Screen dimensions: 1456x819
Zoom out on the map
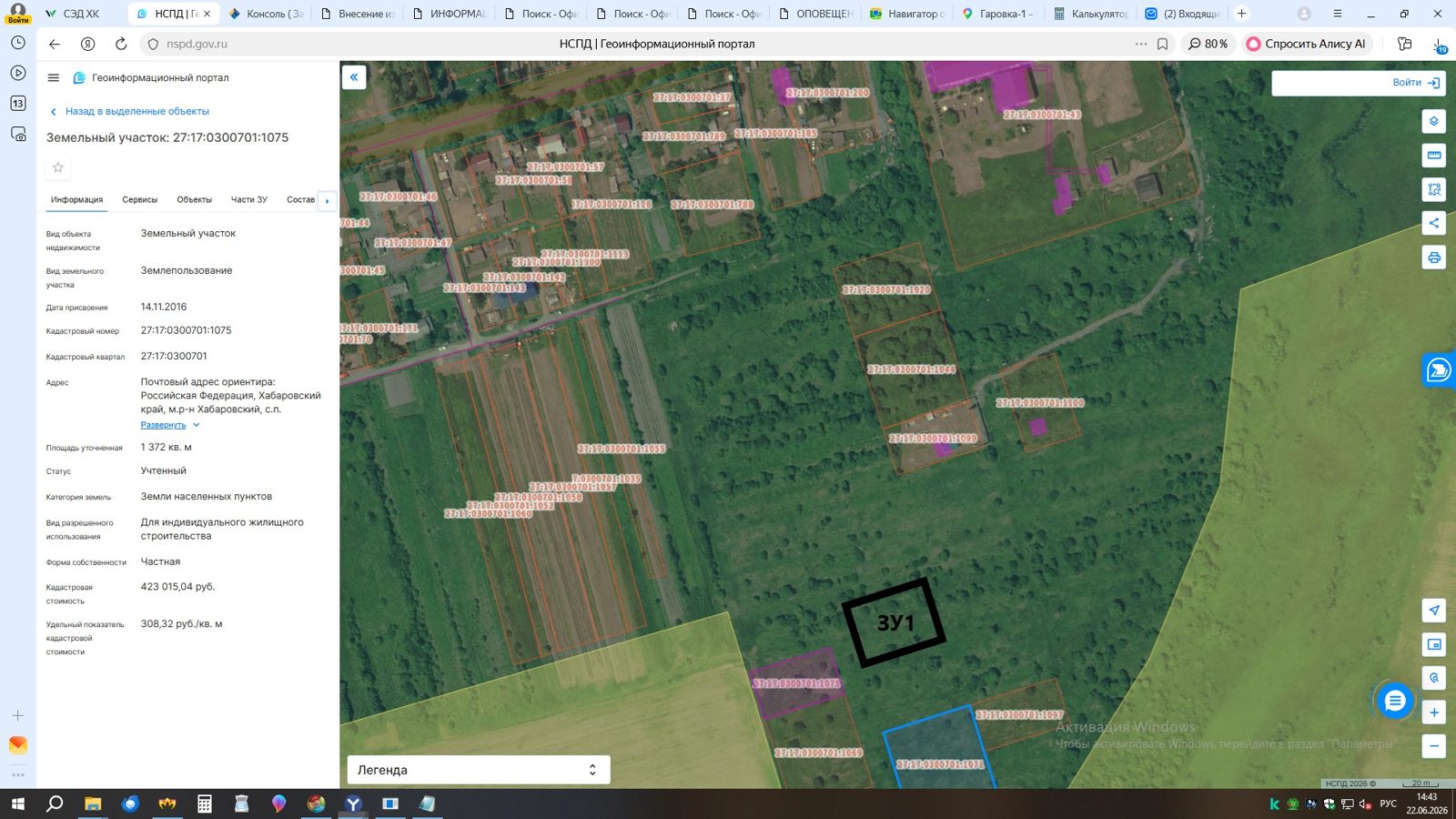pos(1433,746)
